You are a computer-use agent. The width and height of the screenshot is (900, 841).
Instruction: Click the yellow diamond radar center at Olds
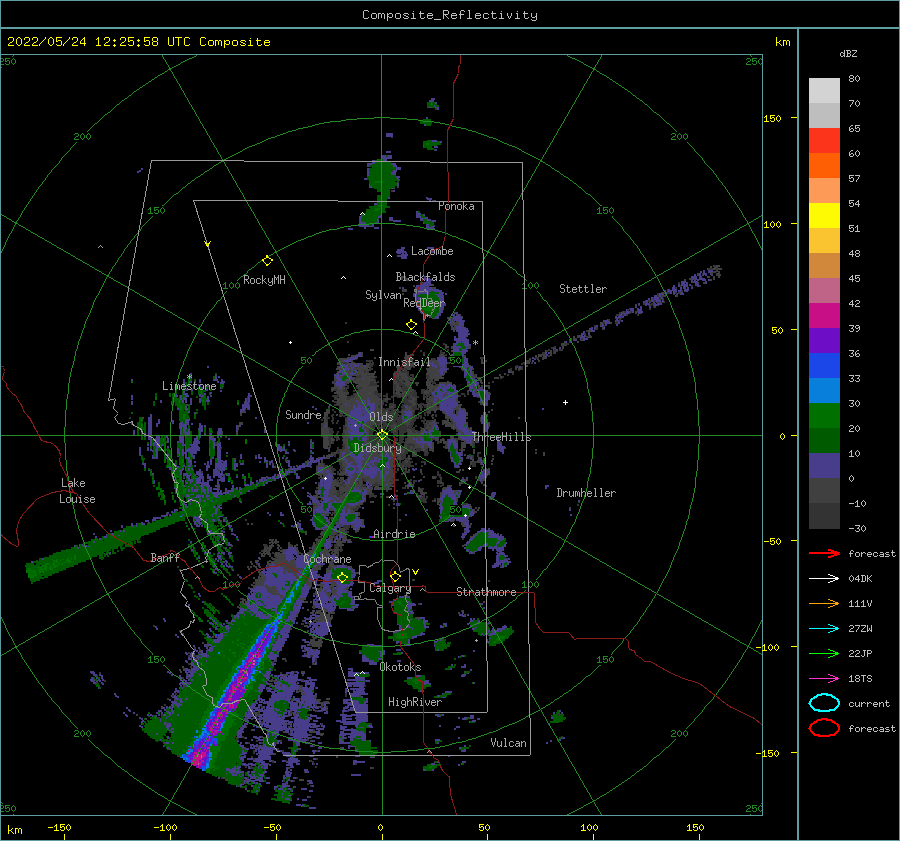tap(382, 435)
